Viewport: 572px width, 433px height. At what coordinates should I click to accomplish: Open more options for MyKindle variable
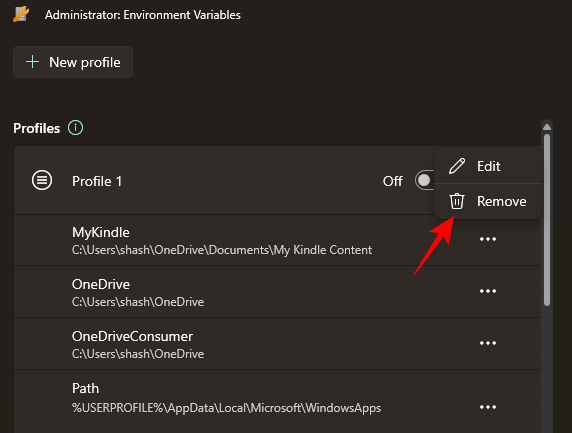(488, 239)
